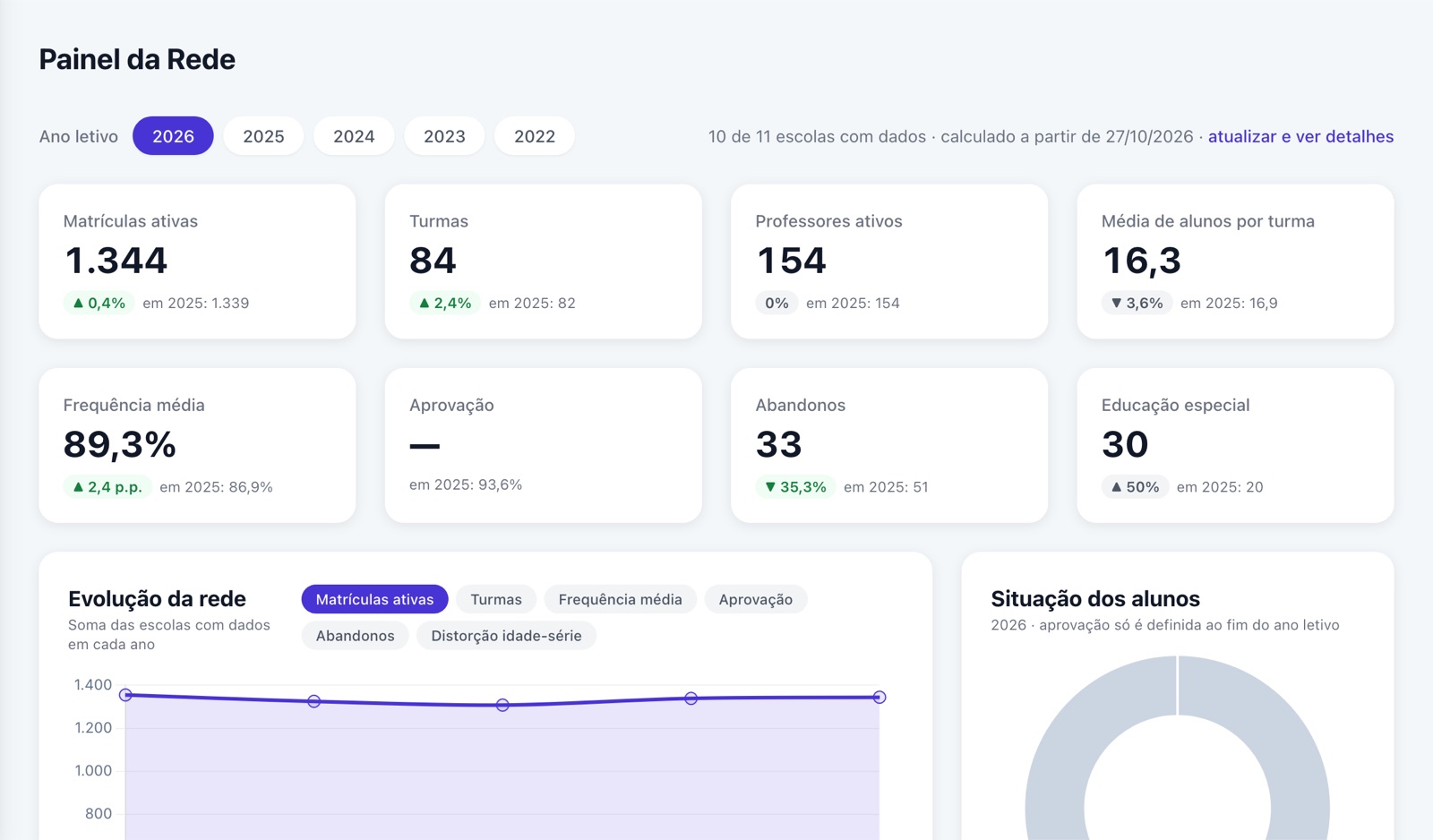Click 'em 2025: 51' text

point(886,487)
